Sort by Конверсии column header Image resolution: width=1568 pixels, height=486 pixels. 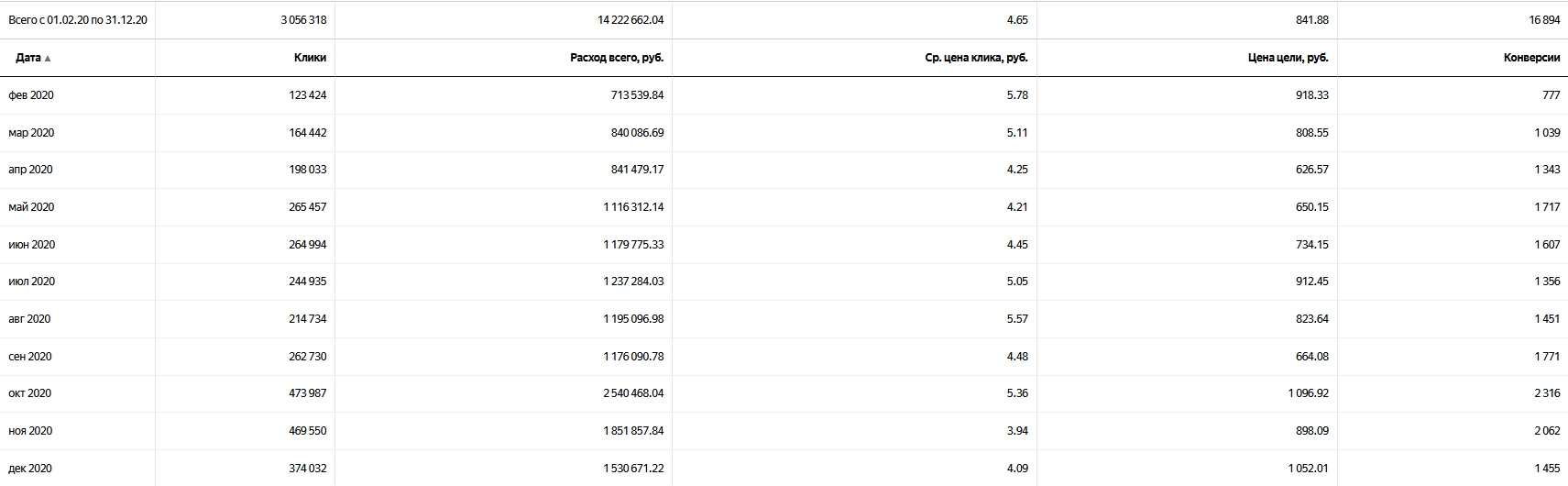click(1531, 58)
